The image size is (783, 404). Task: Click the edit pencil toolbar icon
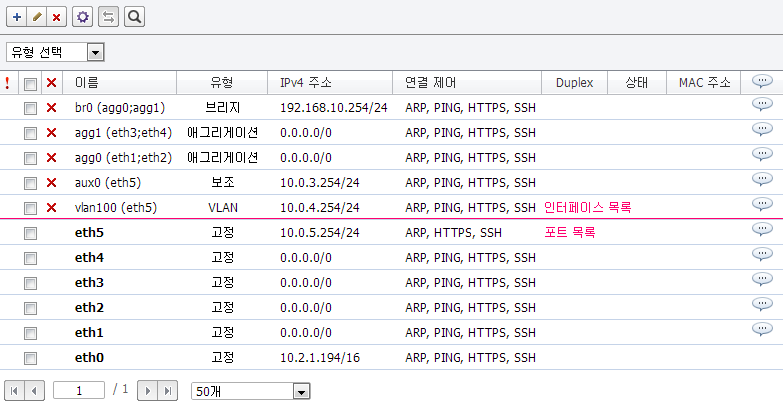click(37, 17)
